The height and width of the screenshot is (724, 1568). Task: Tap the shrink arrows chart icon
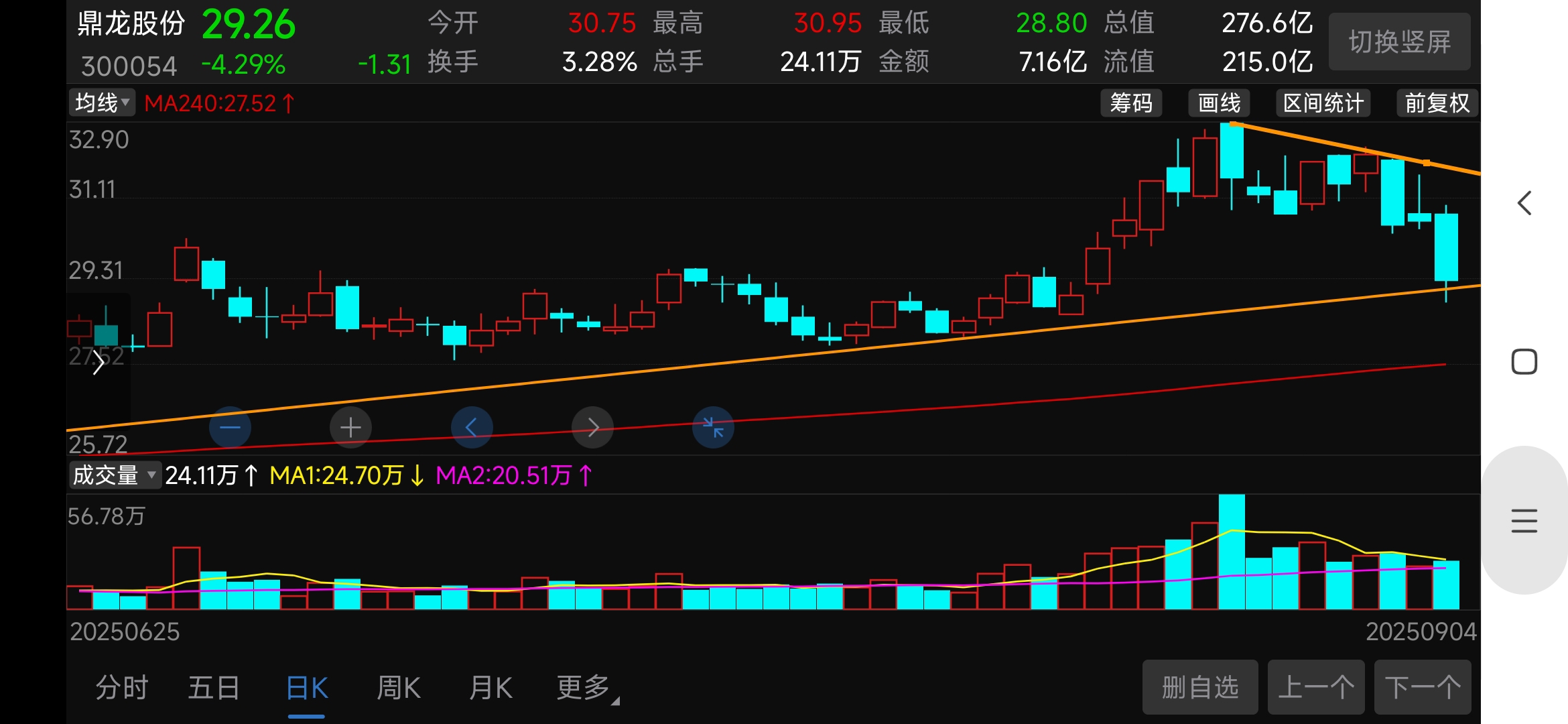713,427
